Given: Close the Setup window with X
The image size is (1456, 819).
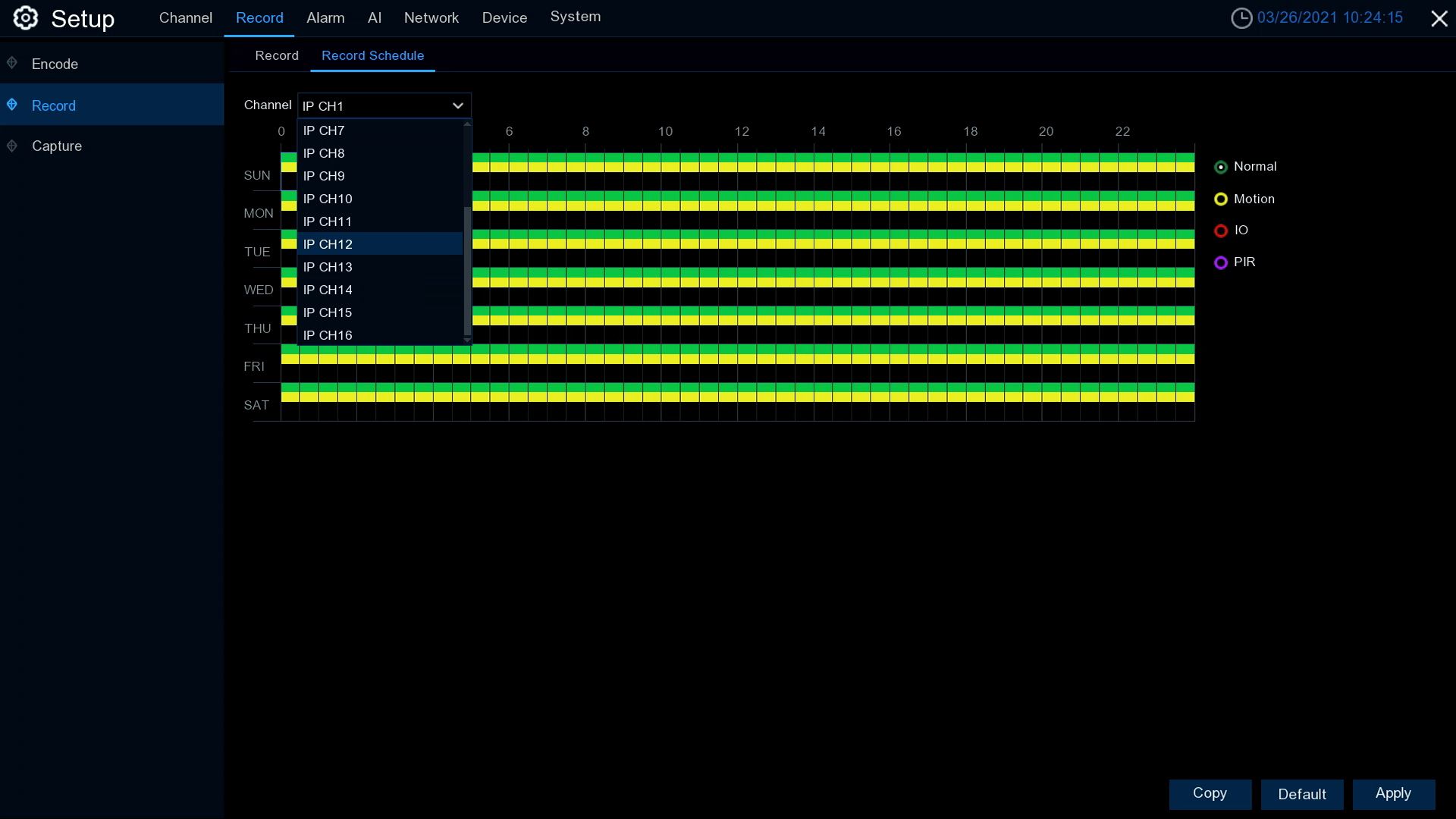Looking at the screenshot, I should [x=1439, y=19].
